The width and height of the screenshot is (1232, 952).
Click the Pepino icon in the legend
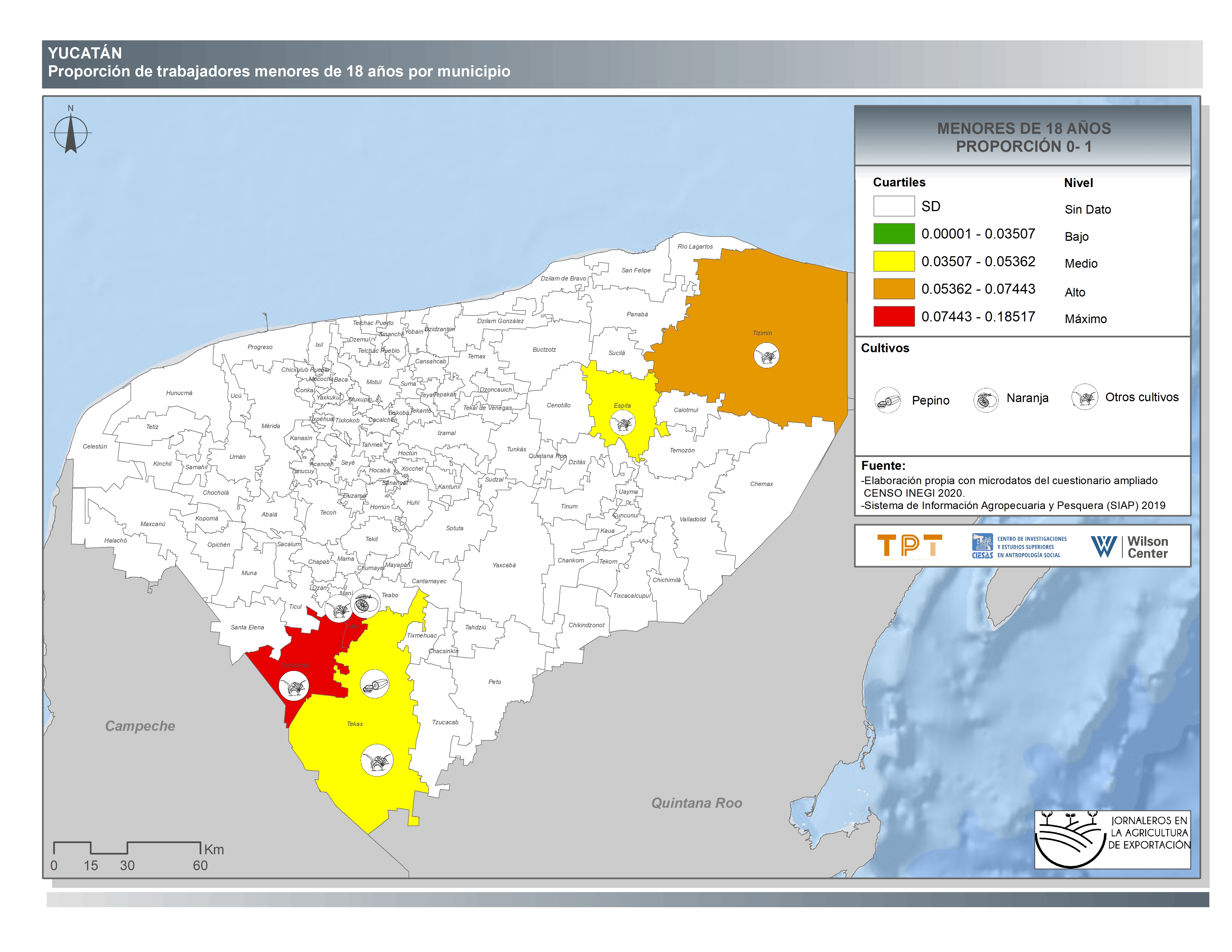click(888, 400)
